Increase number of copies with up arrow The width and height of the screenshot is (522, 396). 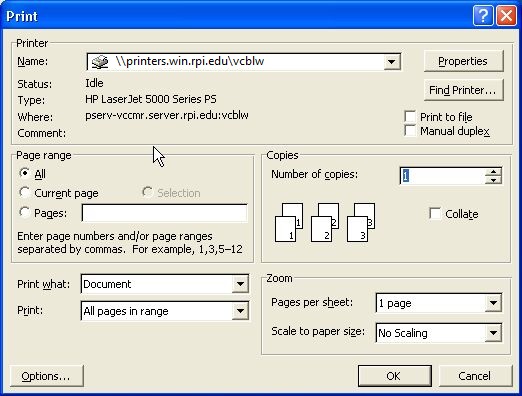493,172
